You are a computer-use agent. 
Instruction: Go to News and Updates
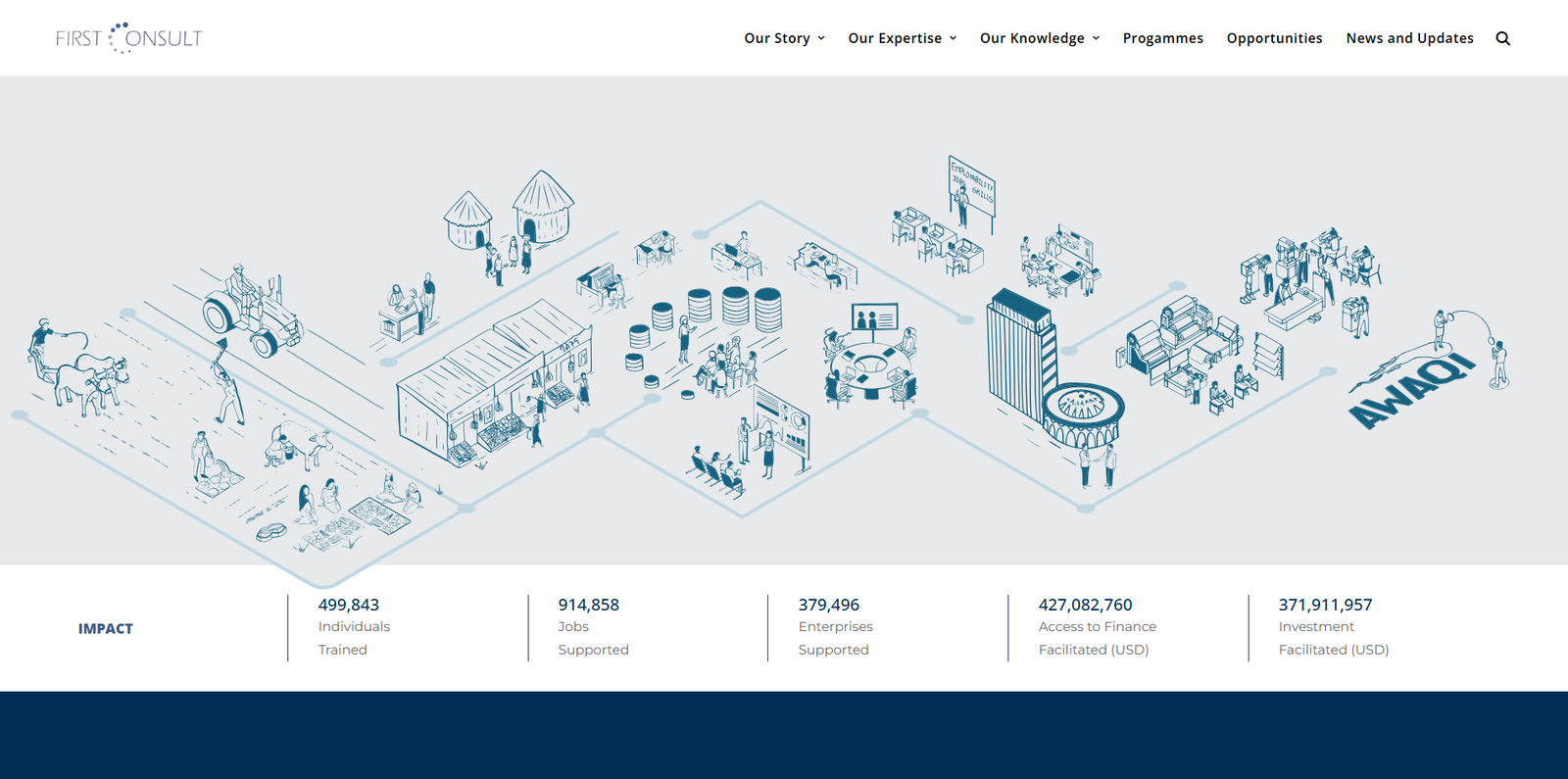click(x=1409, y=38)
